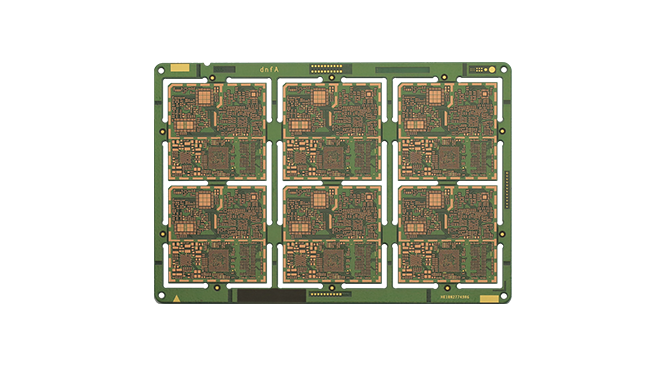Select the top-right circuit board in panel
This screenshot has width=665, height=365.
(x=447, y=131)
